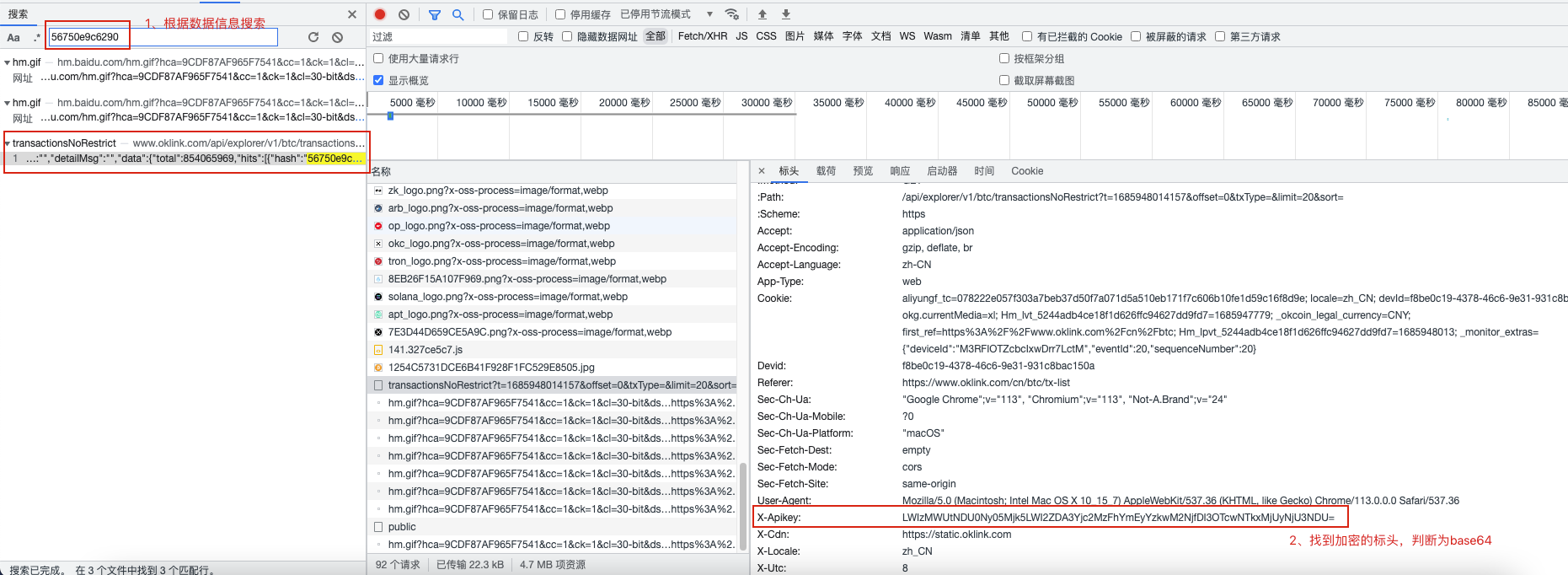
Task: Click the Referer header URL value
Action: pyautogui.click(x=986, y=383)
